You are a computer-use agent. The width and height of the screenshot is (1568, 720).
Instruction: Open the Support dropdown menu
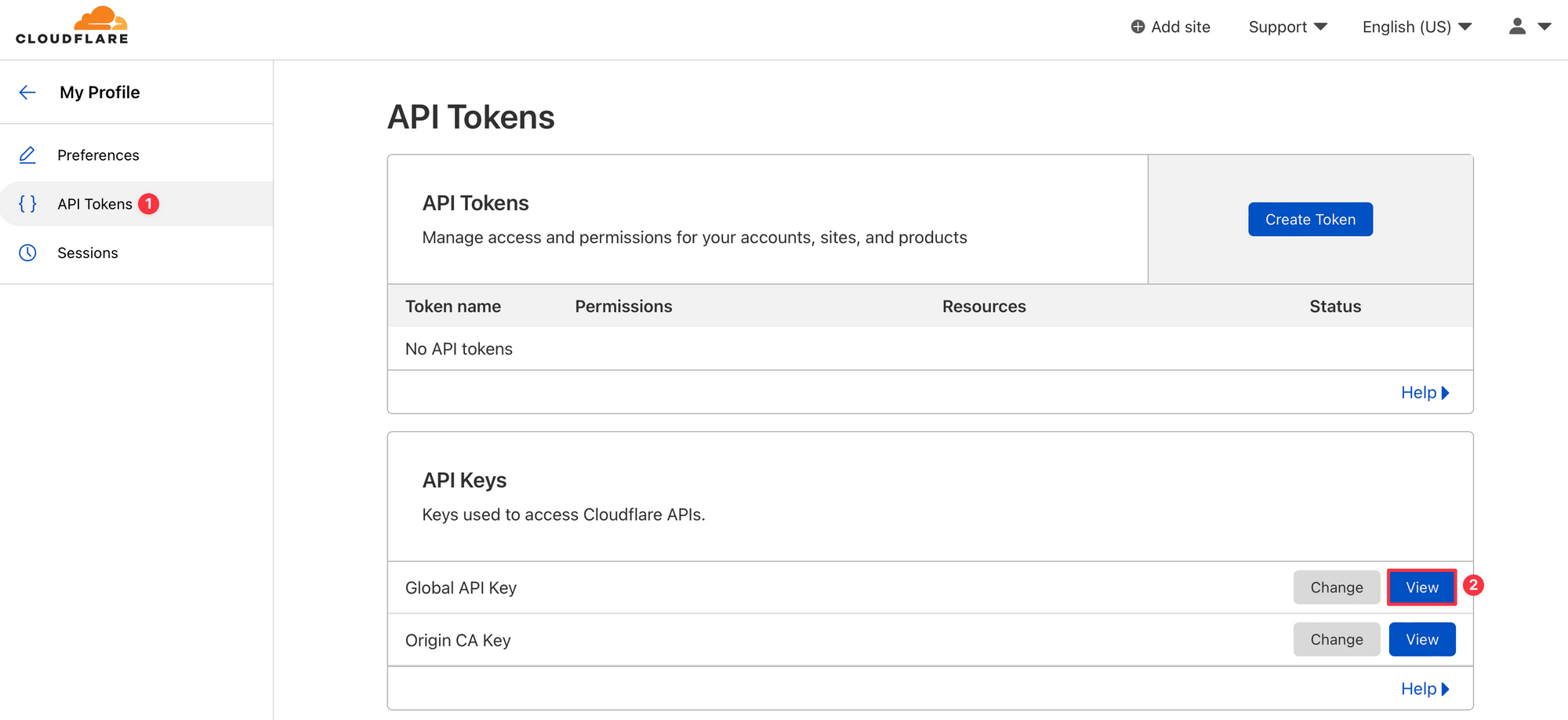coord(1287,27)
